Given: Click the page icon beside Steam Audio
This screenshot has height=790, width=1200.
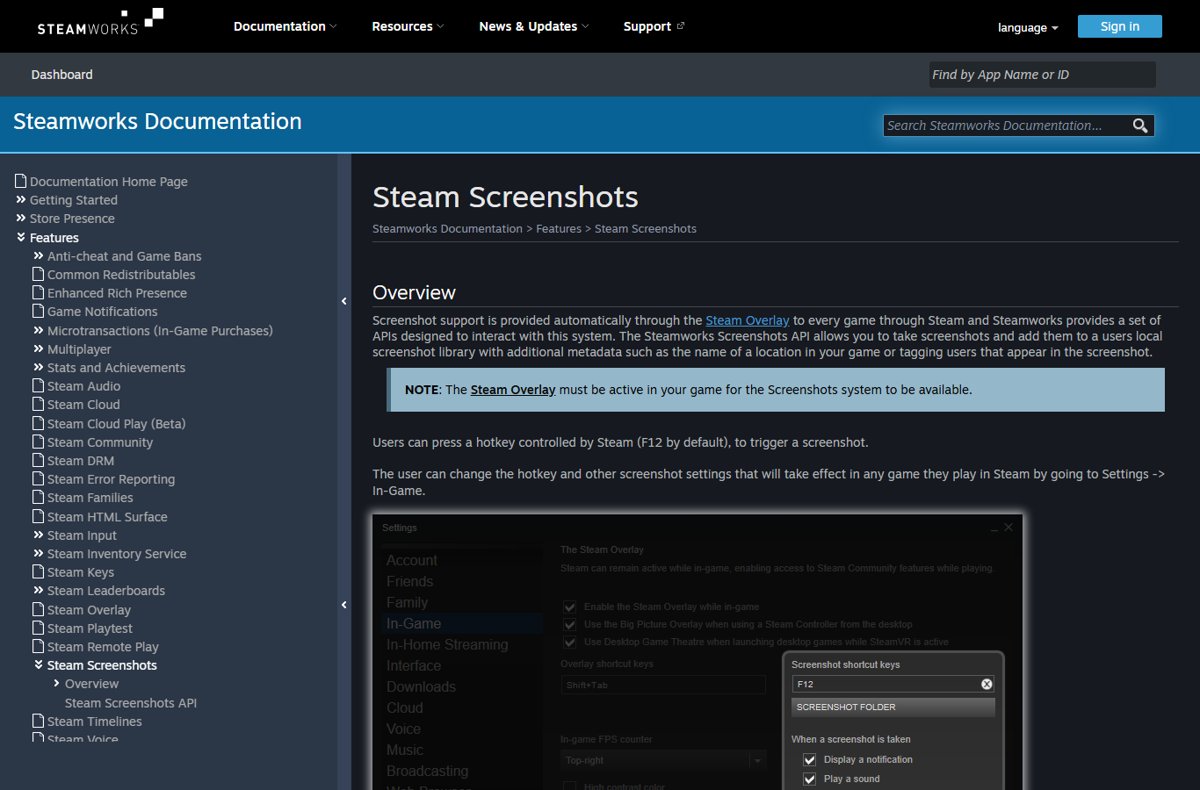Looking at the screenshot, I should tap(38, 386).
